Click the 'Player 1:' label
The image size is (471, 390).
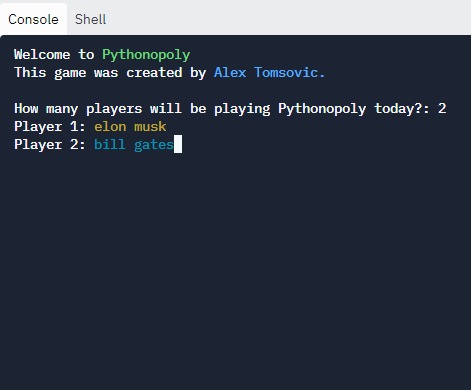pyautogui.click(x=50, y=127)
